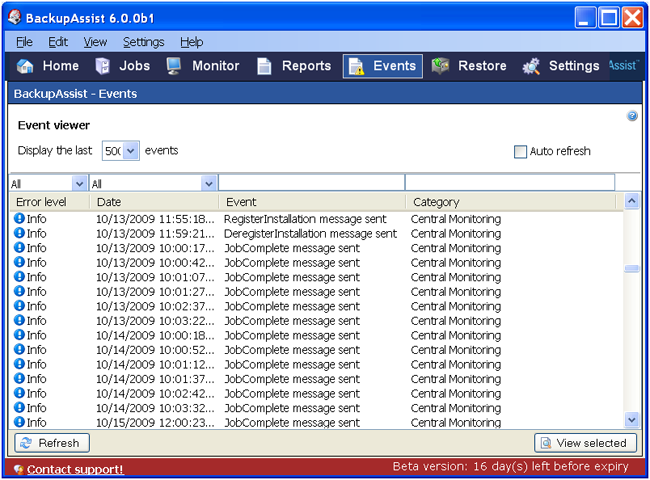The width and height of the screenshot is (650, 480).
Task: Select 'DeregisterInstallation message sent' event text
Action: 310,233
